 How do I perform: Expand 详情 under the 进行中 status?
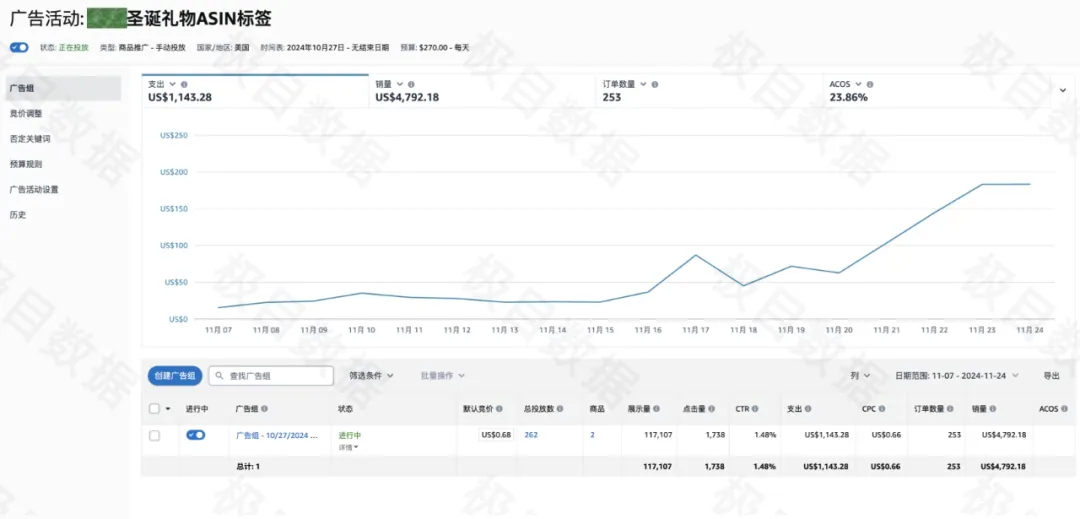coord(349,447)
